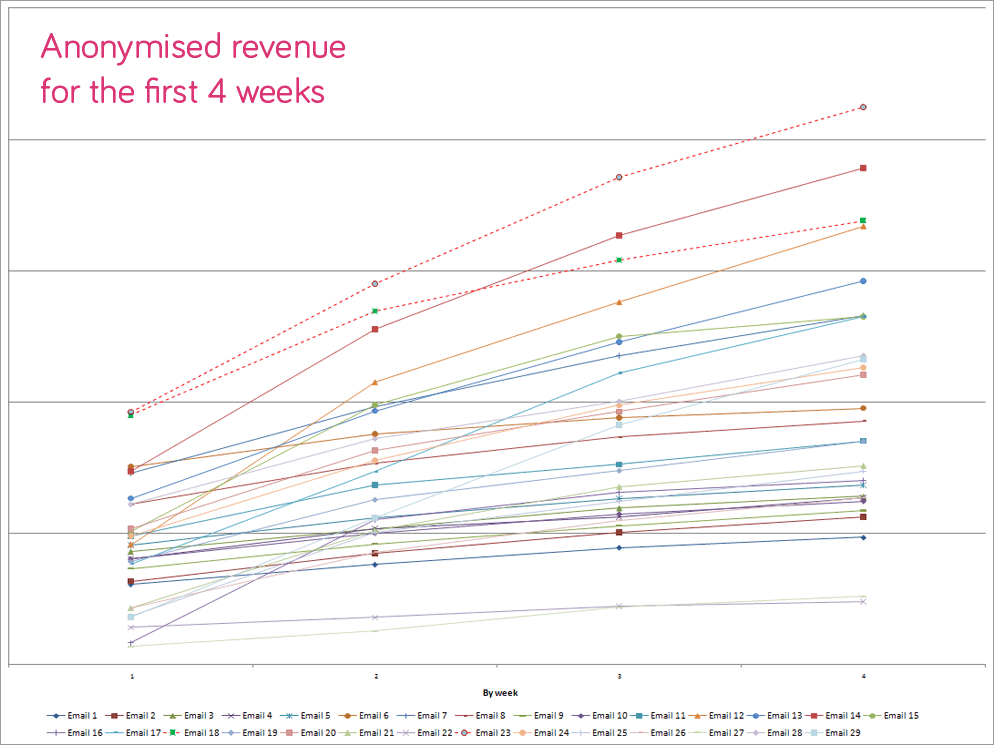Image resolution: width=994 pixels, height=745 pixels.
Task: Select Email 11's week 3 teal square marker
Action: tap(619, 465)
